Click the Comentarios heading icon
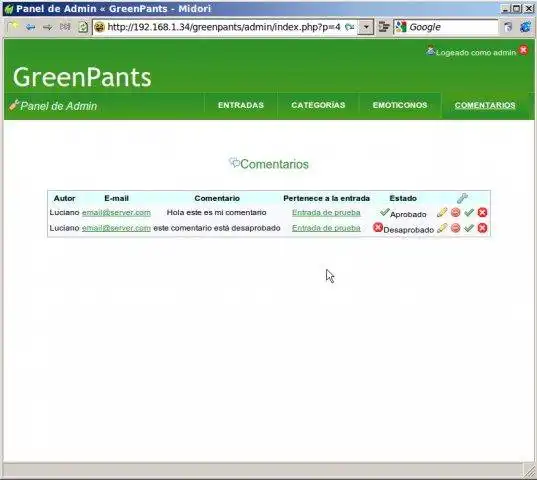Image resolution: width=537 pixels, height=480 pixels. tap(234, 162)
